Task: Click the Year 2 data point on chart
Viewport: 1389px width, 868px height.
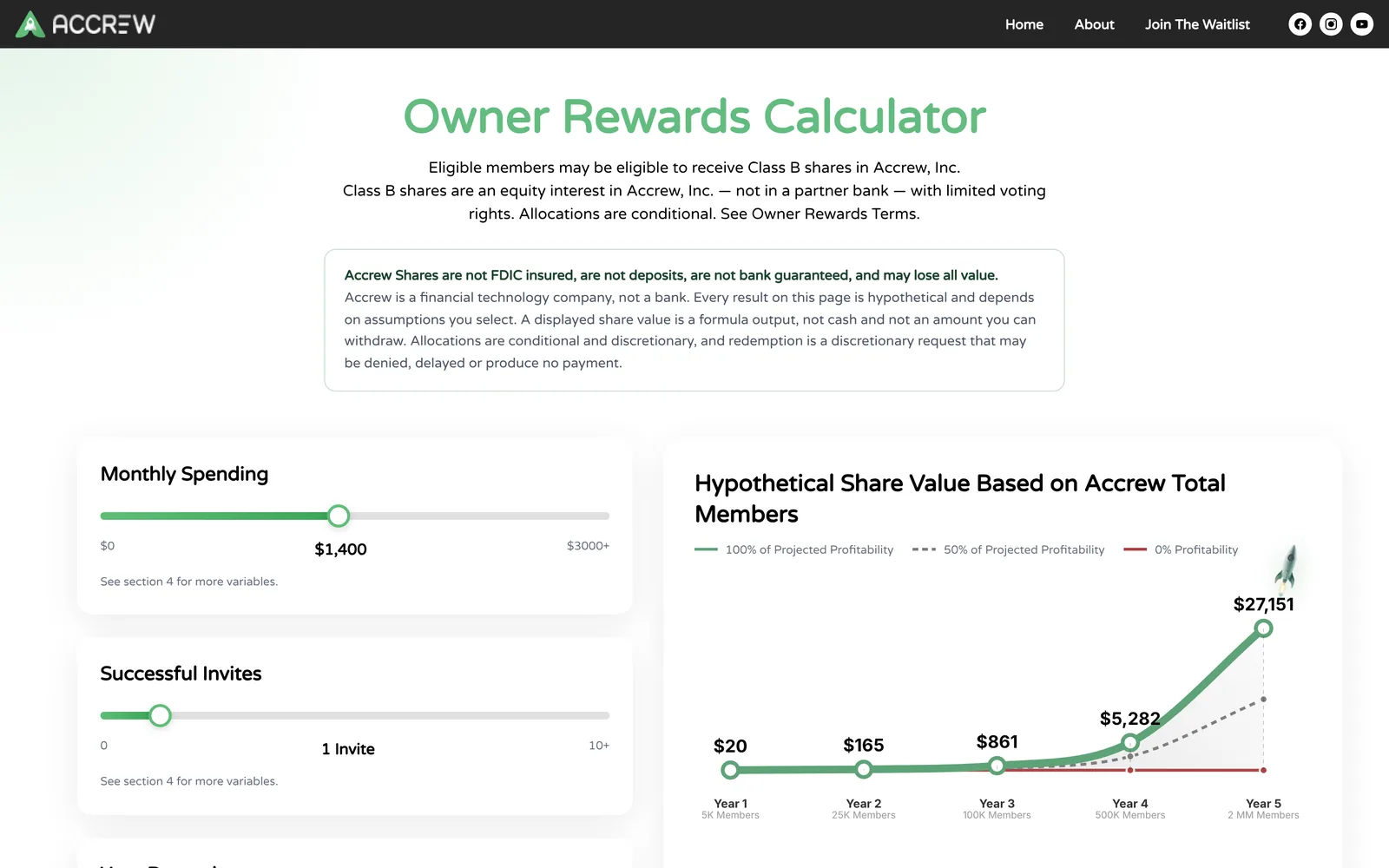Action: pos(864,769)
